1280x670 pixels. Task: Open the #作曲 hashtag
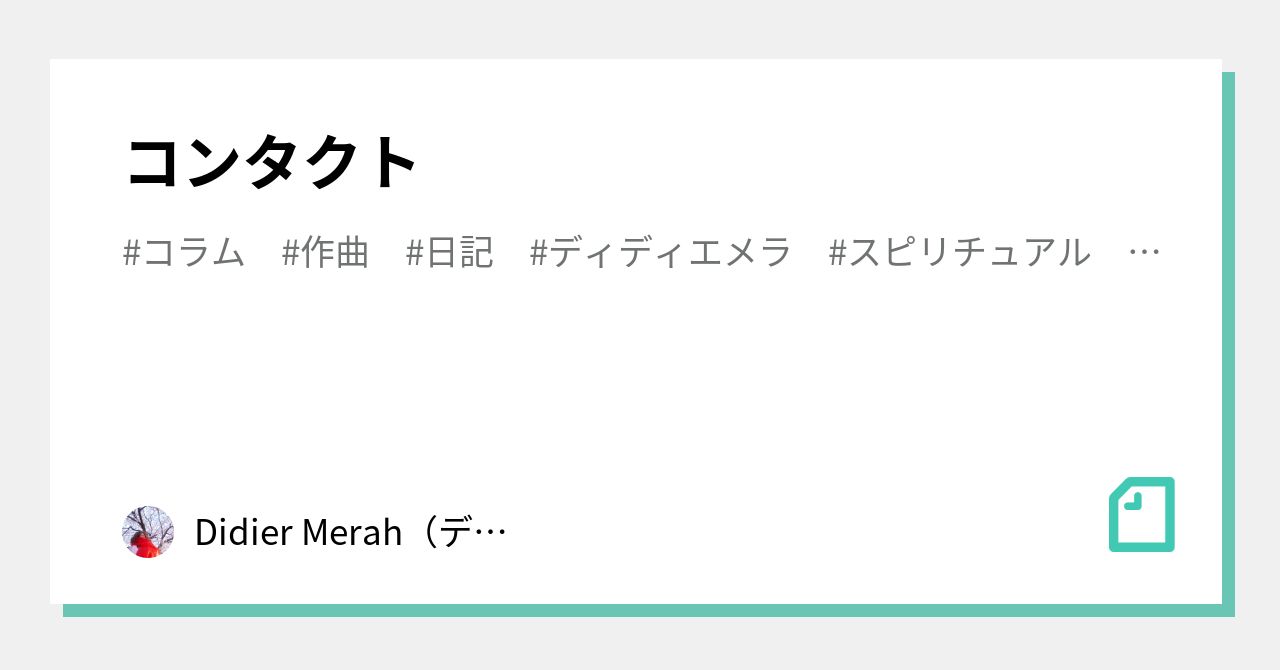(x=325, y=253)
